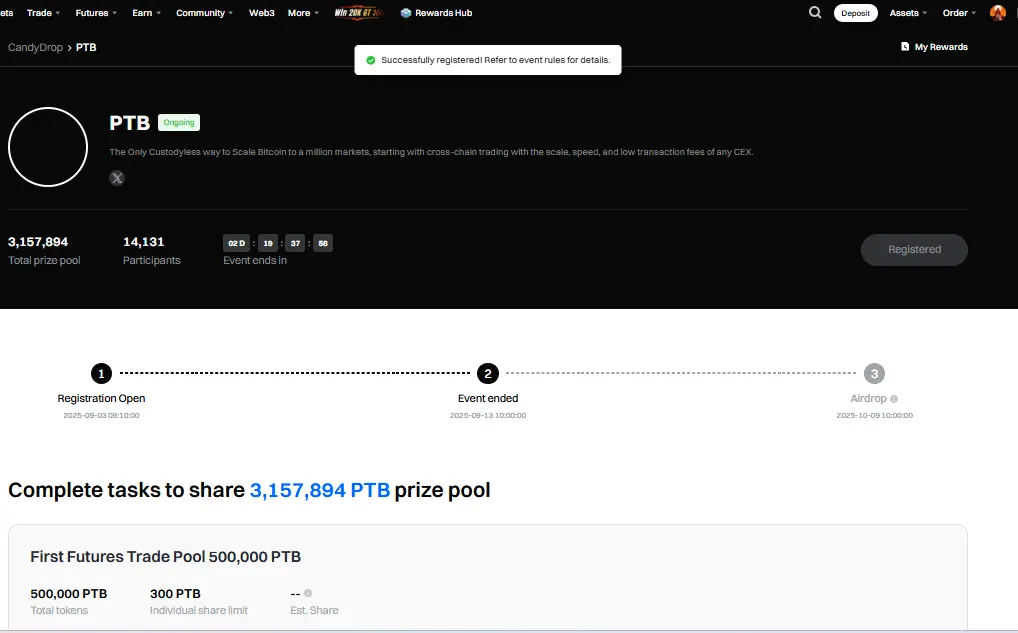Expand the Earn dropdown menu
The image size is (1018, 633).
[146, 12]
